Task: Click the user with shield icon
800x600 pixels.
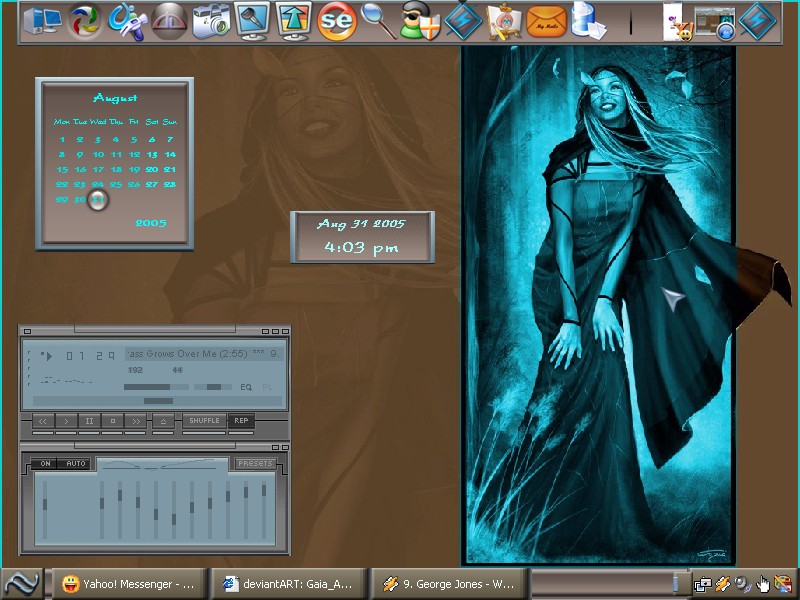Action: (x=420, y=22)
